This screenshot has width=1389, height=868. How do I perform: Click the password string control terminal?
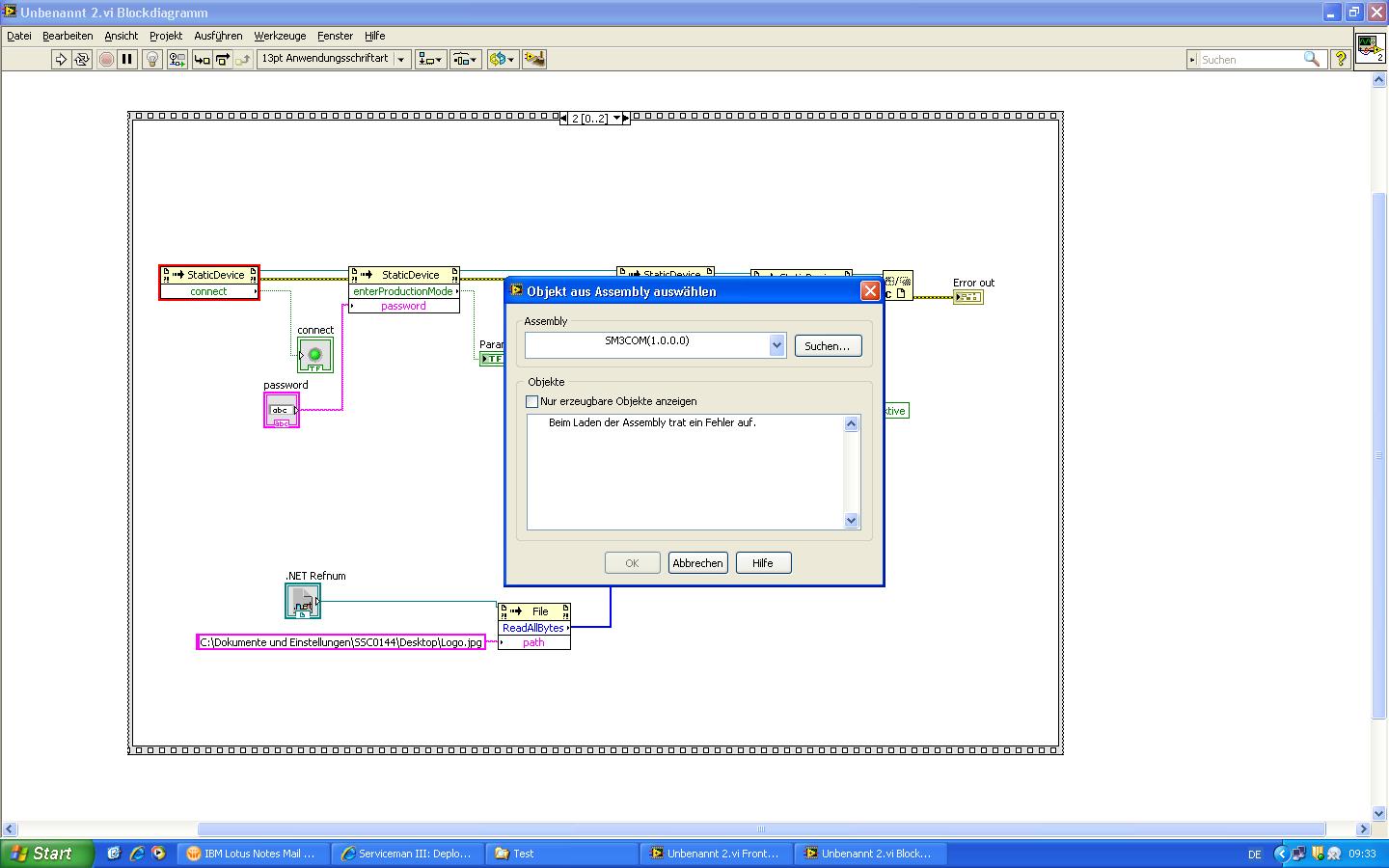282,410
